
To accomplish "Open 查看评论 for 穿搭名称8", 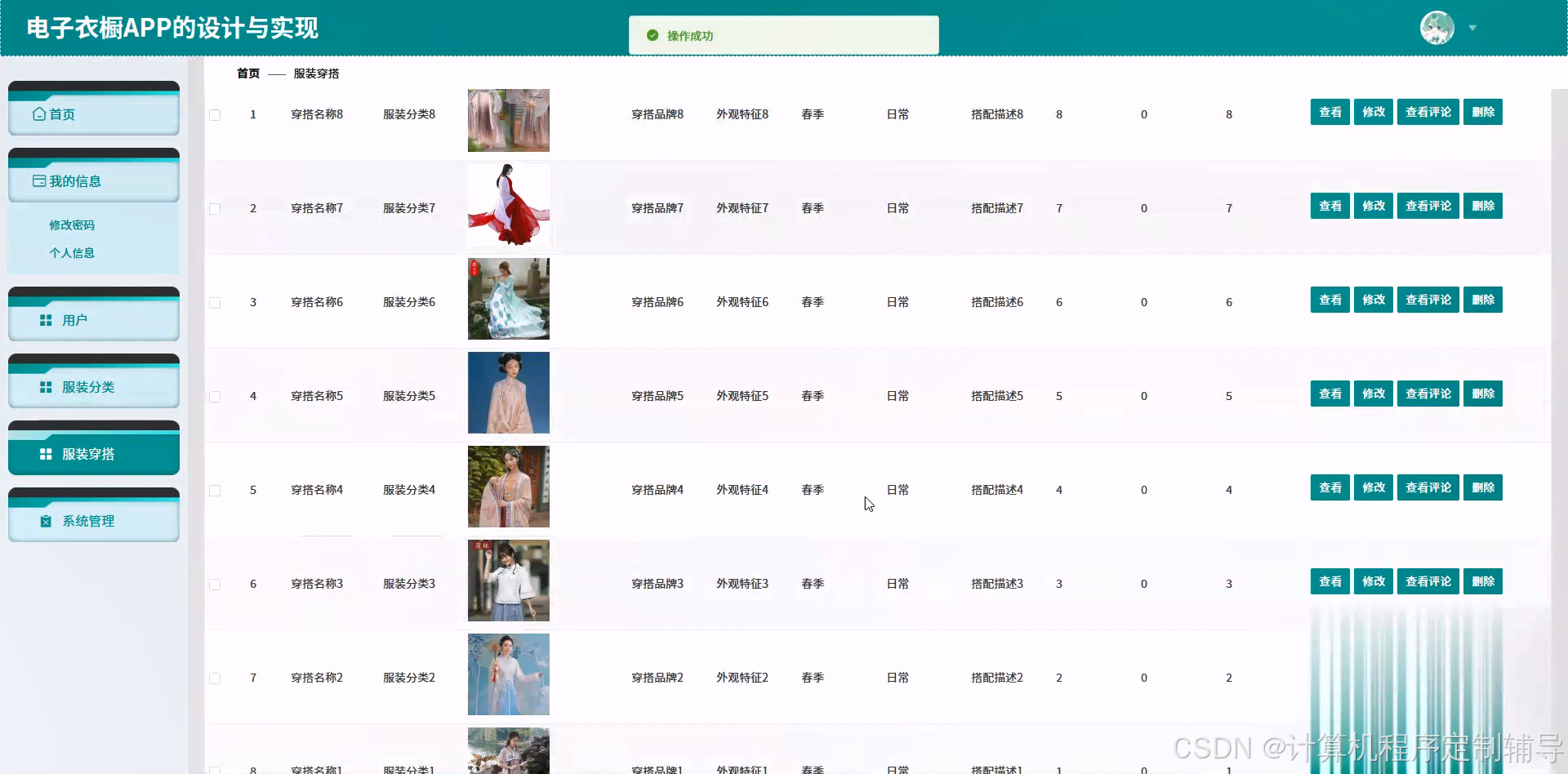I will (x=1428, y=112).
